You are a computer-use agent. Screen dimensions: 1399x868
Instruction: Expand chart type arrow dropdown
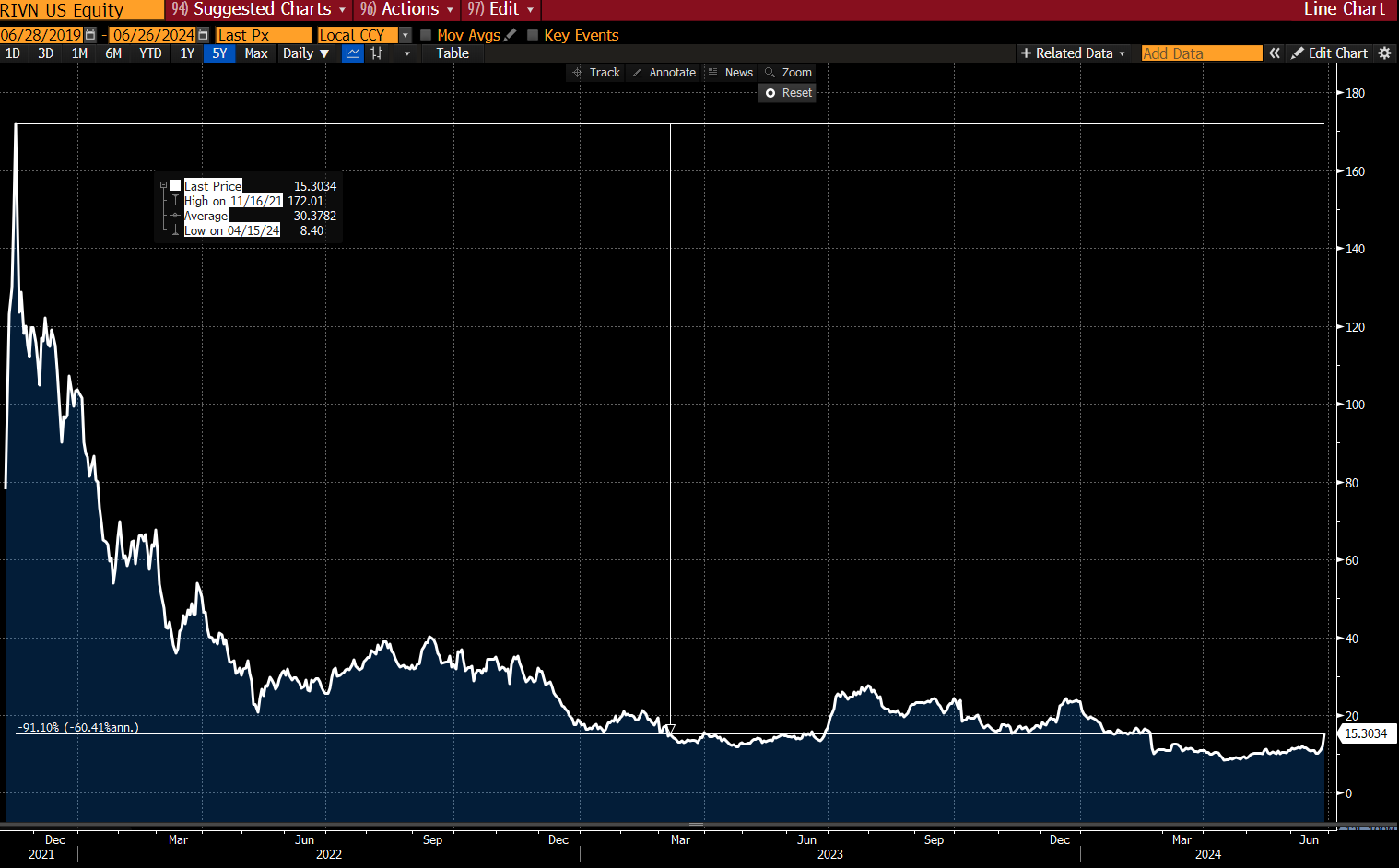tap(406, 53)
